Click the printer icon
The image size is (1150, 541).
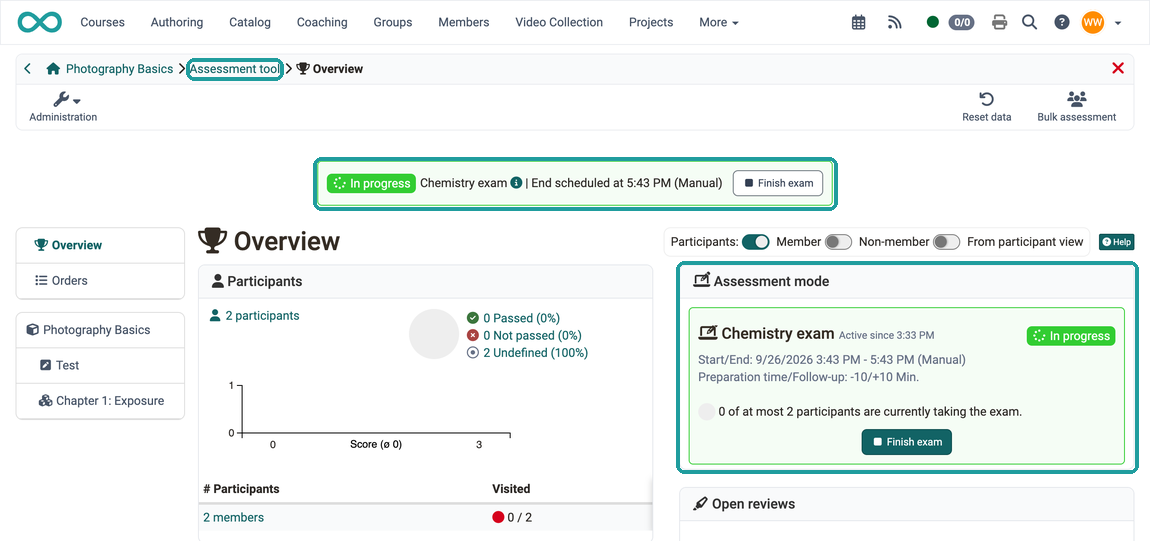pyautogui.click(x=999, y=23)
